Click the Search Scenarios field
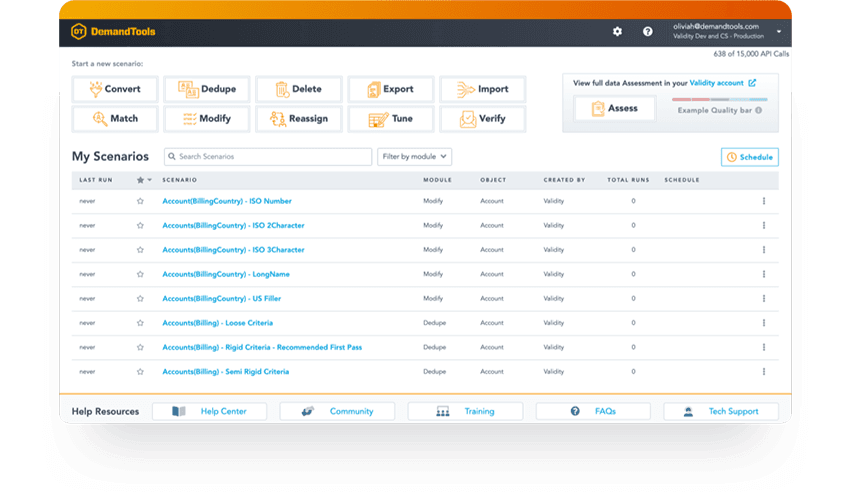This screenshot has width=852, height=492. pyautogui.click(x=268, y=157)
